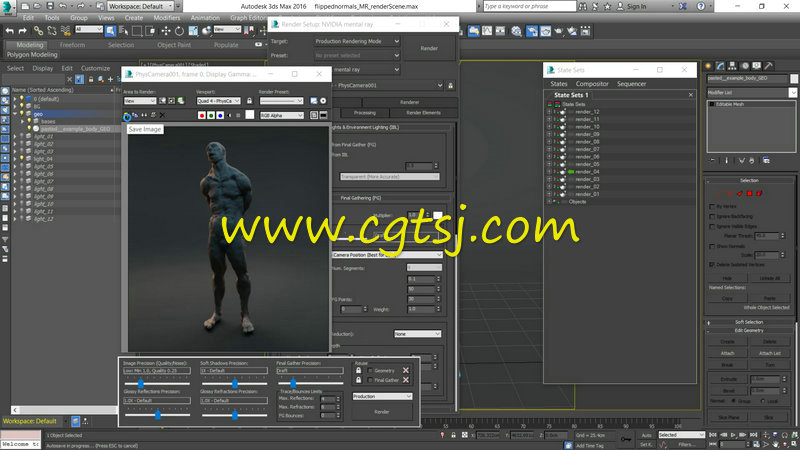Choose the Select and Move tool
The width and height of the screenshot is (800, 450).
point(166,31)
